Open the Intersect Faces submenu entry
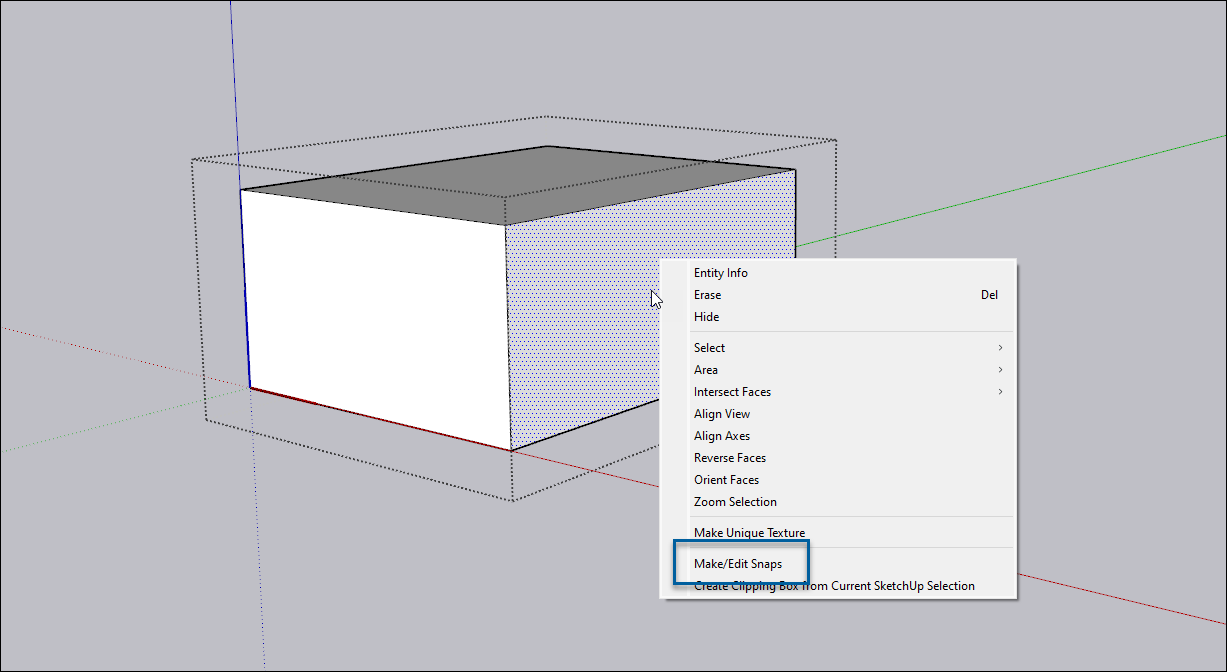This screenshot has height=672, width=1227. point(838,392)
